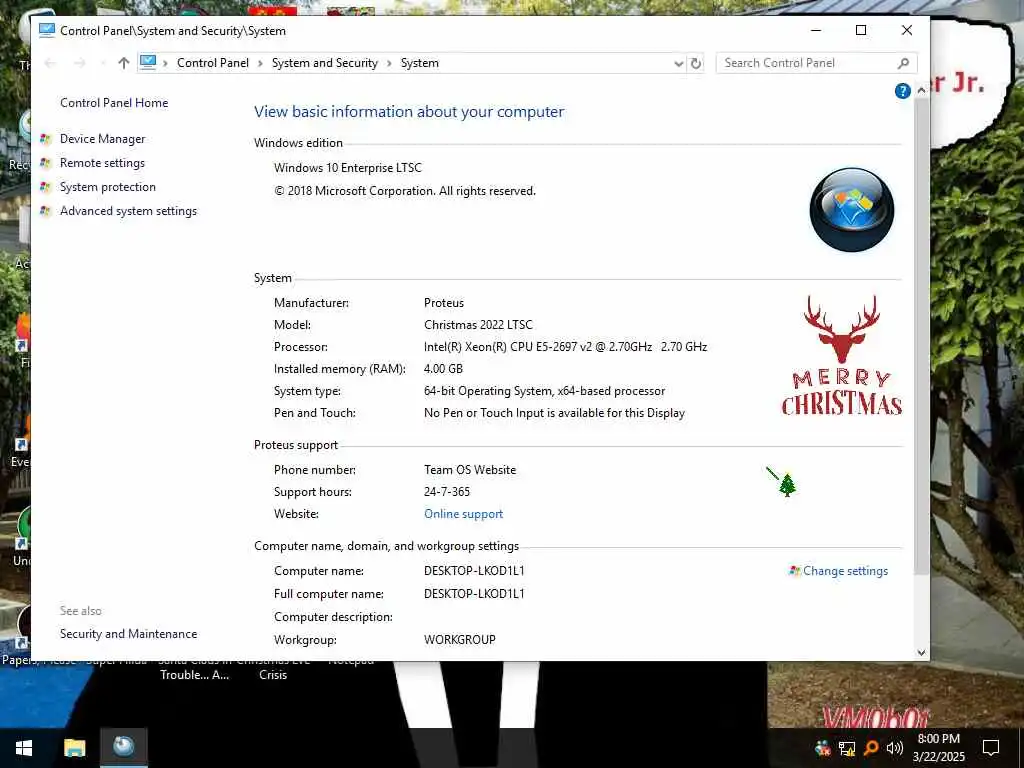
Task: Refresh the System page
Action: [696, 63]
